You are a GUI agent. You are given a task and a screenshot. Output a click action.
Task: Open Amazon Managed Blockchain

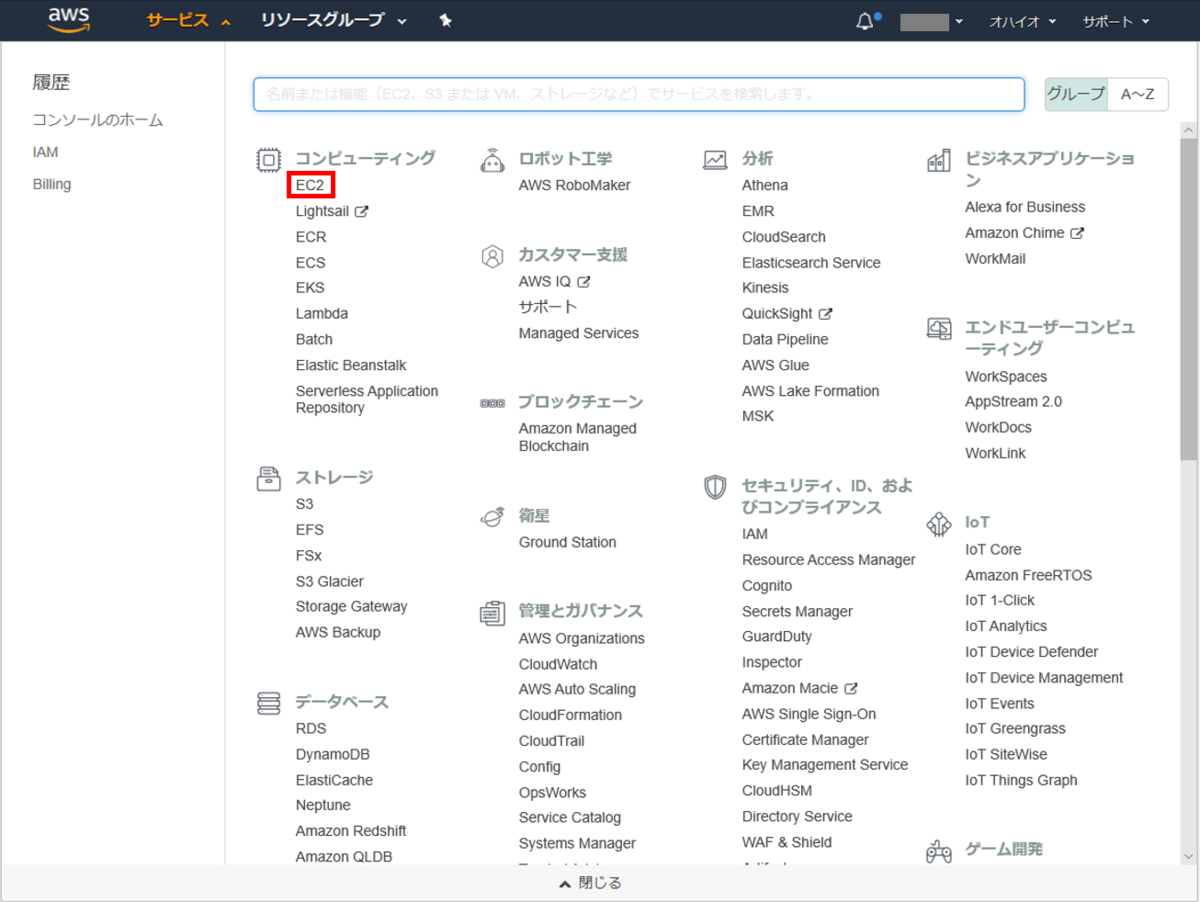(578, 437)
